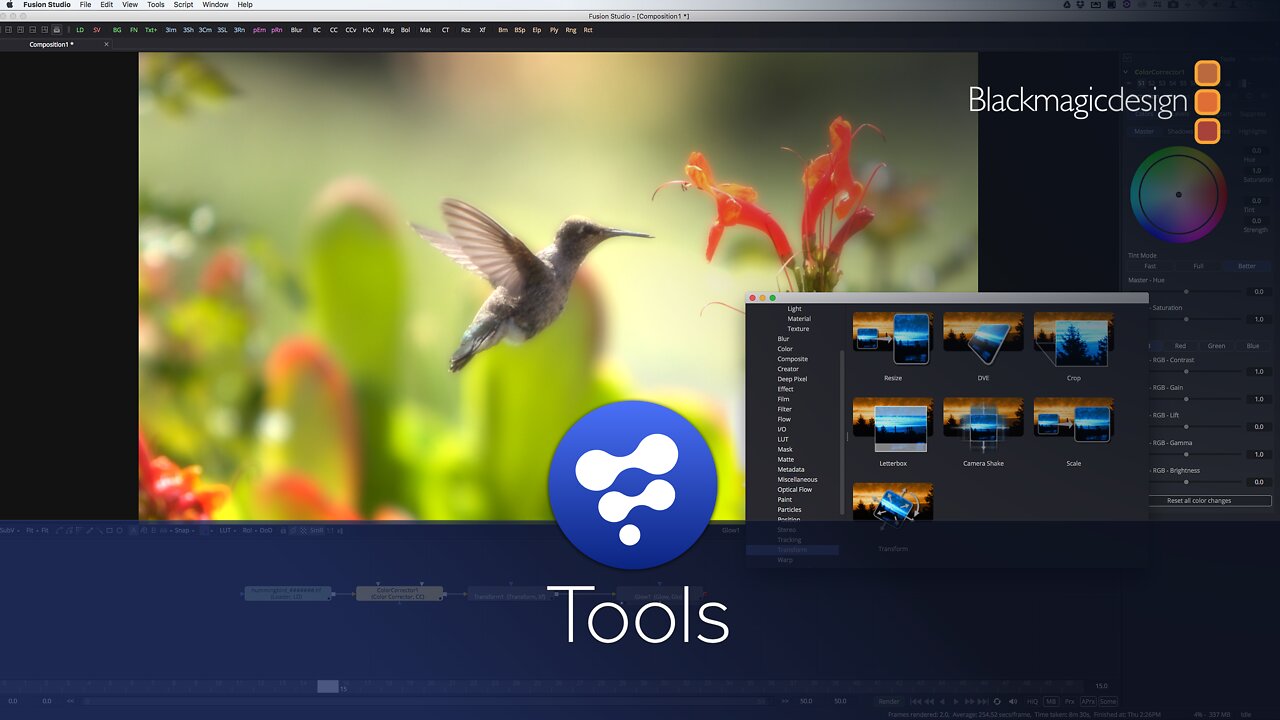This screenshot has width=1280, height=720.
Task: Click the Elp ellipse mask tool
Action: (x=537, y=30)
